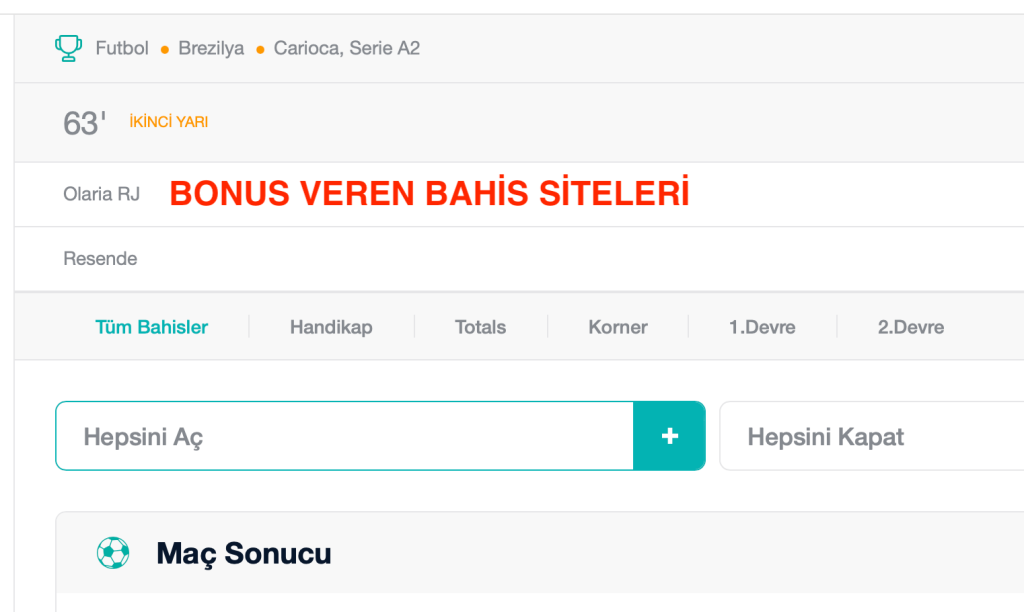Click the Olaria RJ team name
The width and height of the screenshot is (1024, 612).
pos(101,194)
